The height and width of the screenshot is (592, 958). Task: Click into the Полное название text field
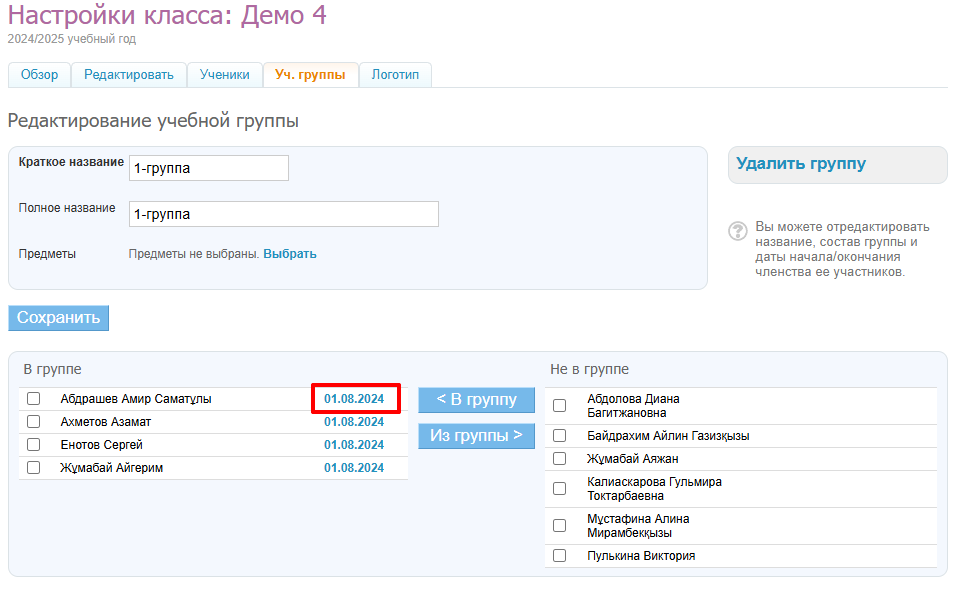coord(284,214)
